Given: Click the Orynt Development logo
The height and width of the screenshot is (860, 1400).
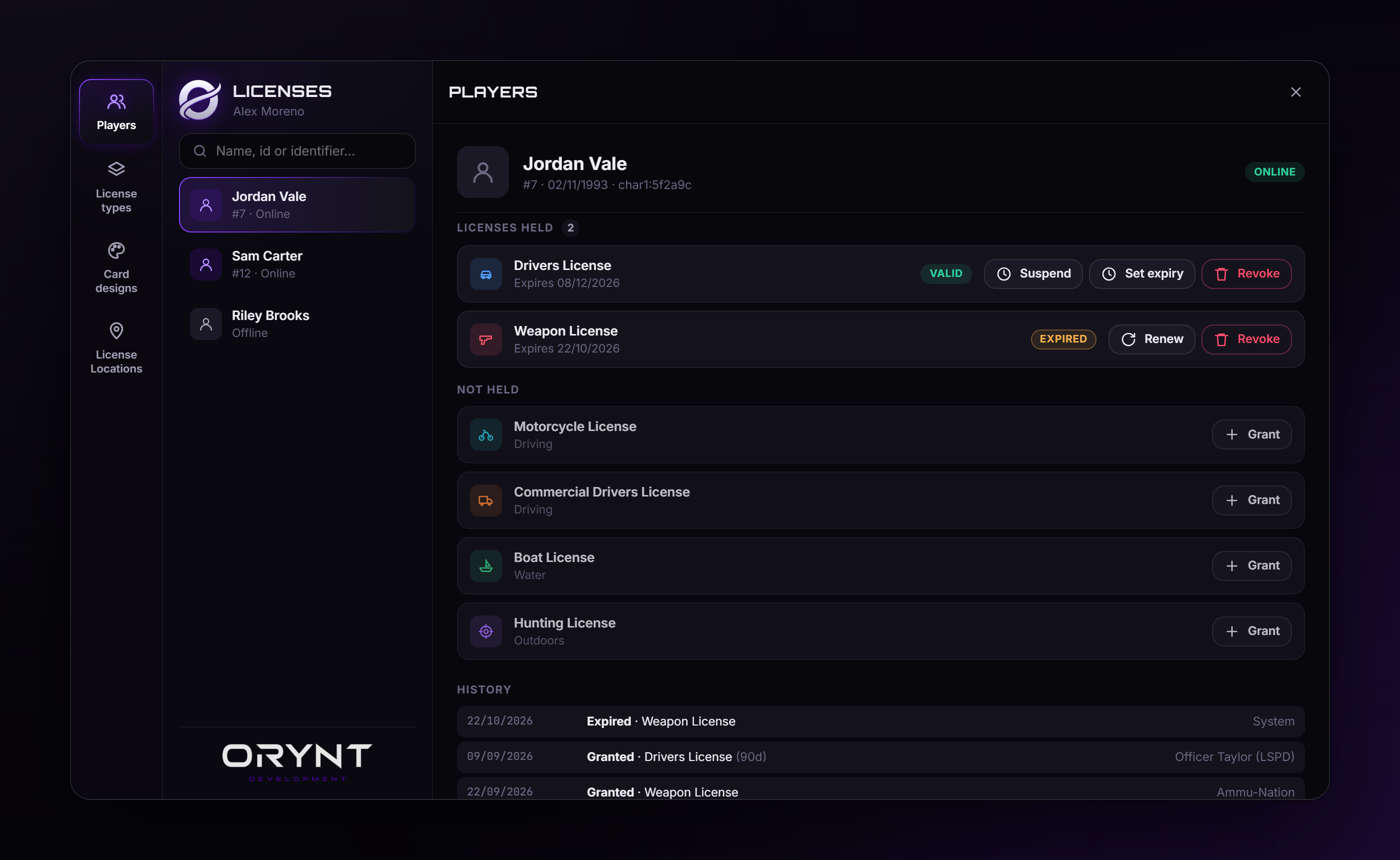Looking at the screenshot, I should coord(297,762).
